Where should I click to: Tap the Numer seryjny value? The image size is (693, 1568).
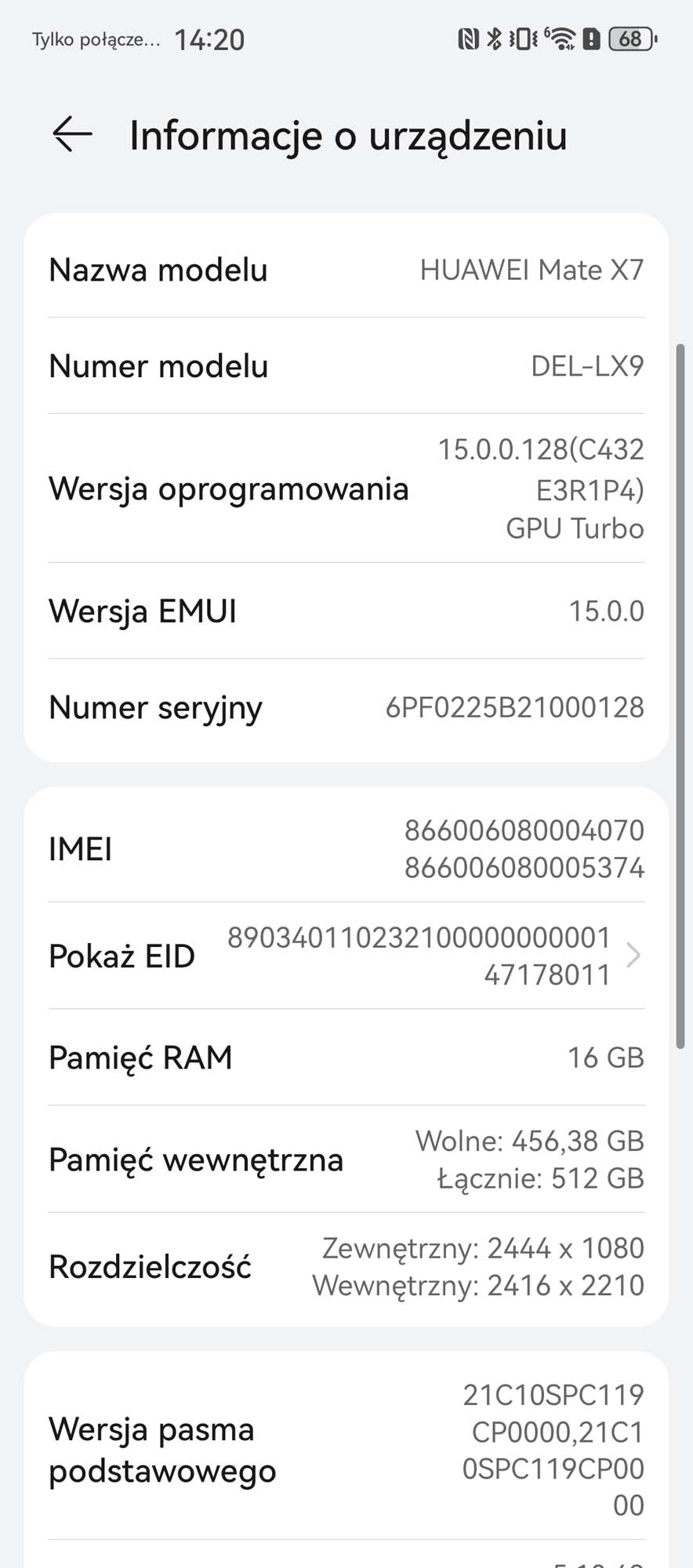pos(514,707)
